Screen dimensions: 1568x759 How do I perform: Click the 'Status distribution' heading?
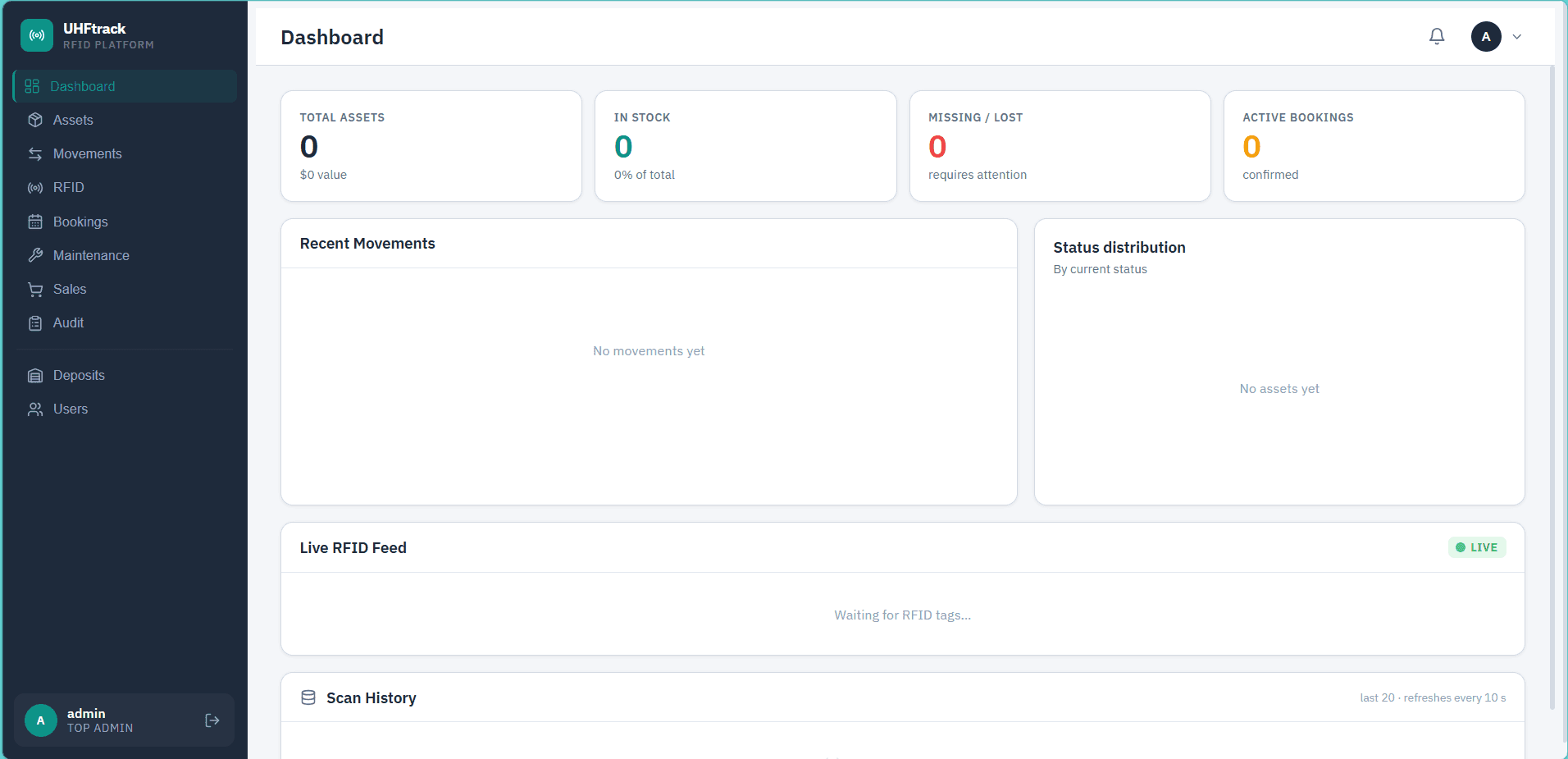pos(1119,248)
